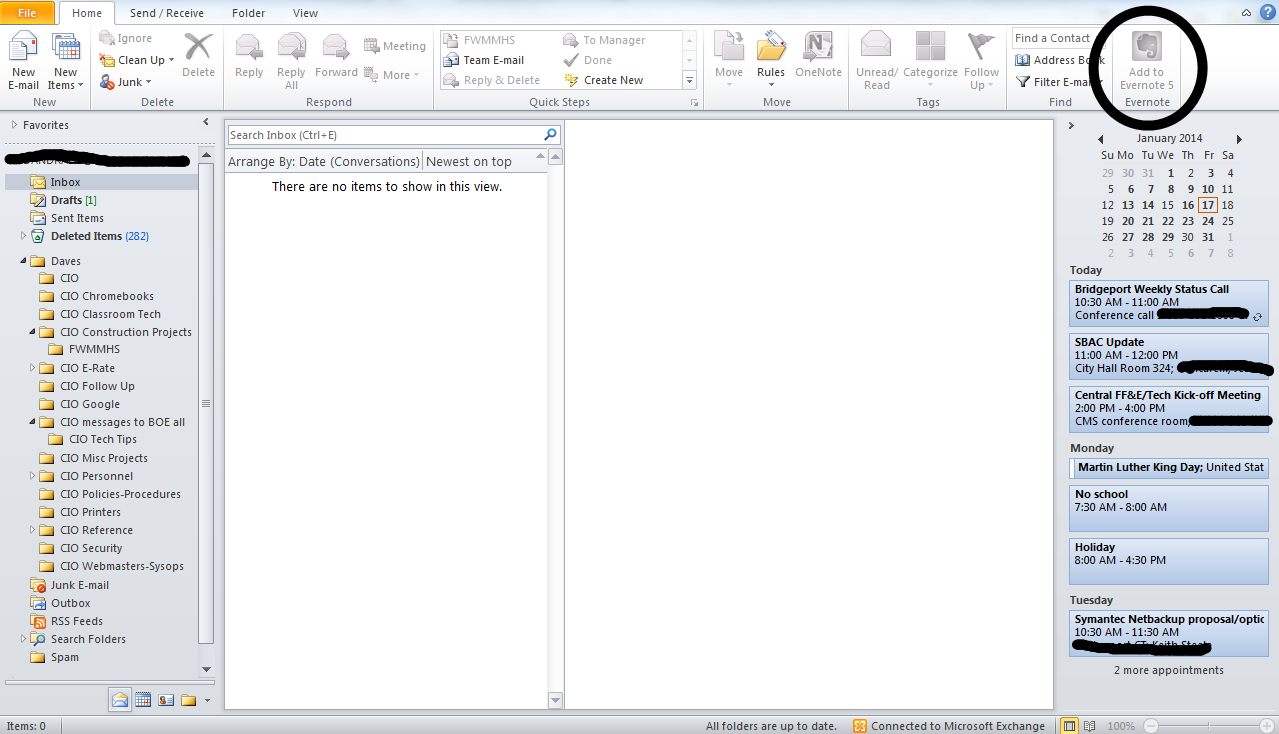Open the Categorize menu
The height and width of the screenshot is (734, 1279).
coord(930,61)
